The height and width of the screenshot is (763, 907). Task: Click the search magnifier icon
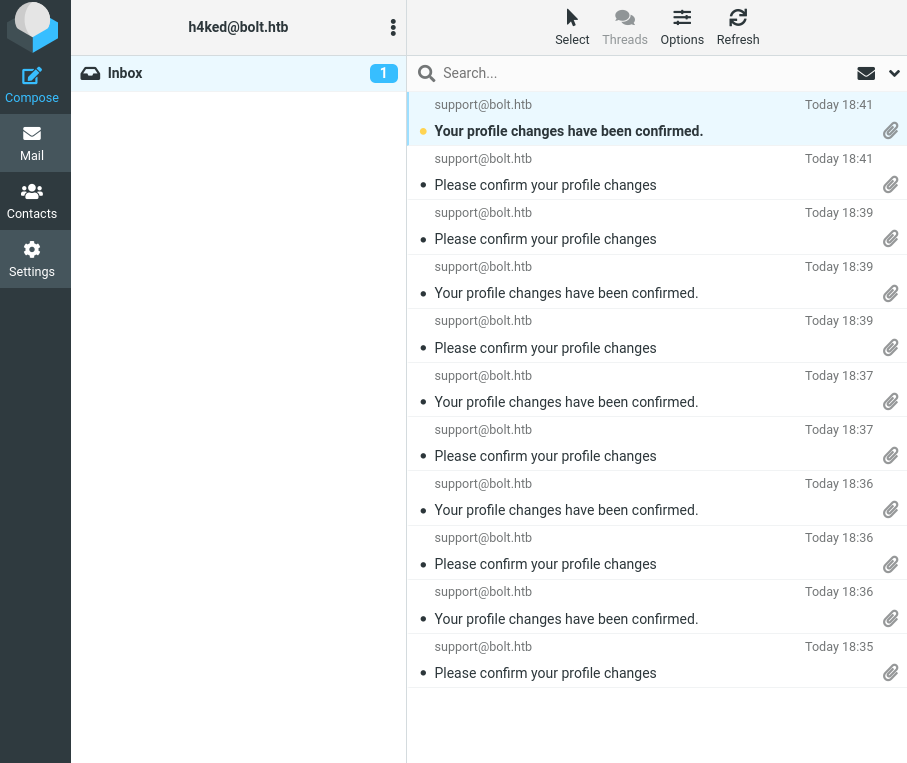426,73
